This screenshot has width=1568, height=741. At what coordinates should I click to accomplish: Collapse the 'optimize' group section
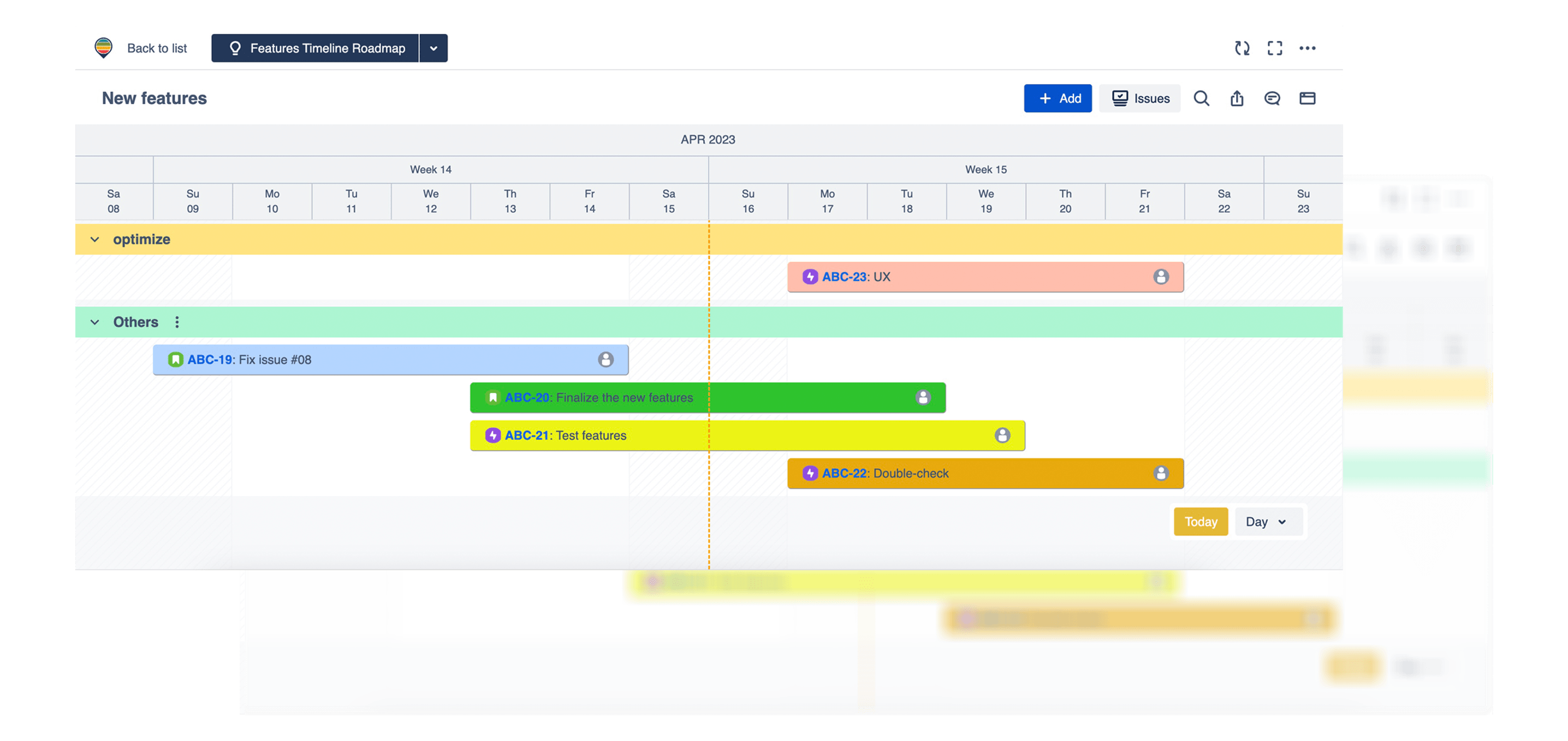(94, 239)
